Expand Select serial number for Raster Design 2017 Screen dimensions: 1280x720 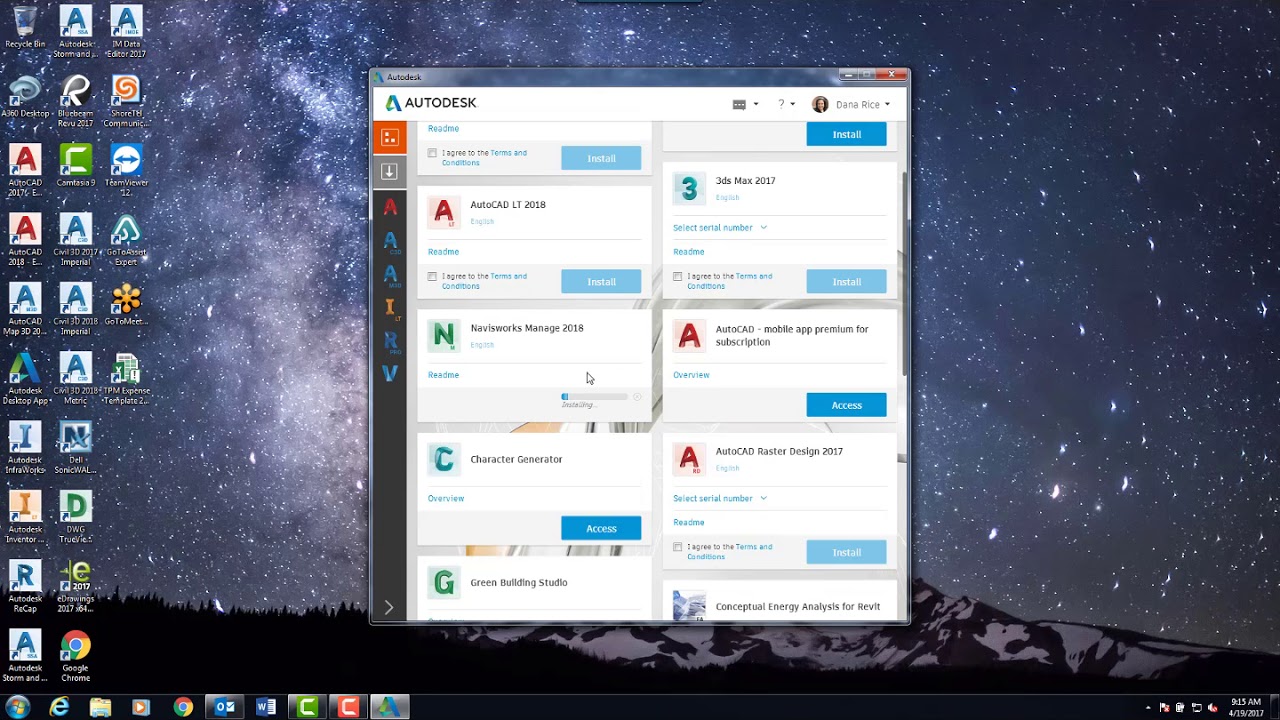pyautogui.click(x=720, y=498)
